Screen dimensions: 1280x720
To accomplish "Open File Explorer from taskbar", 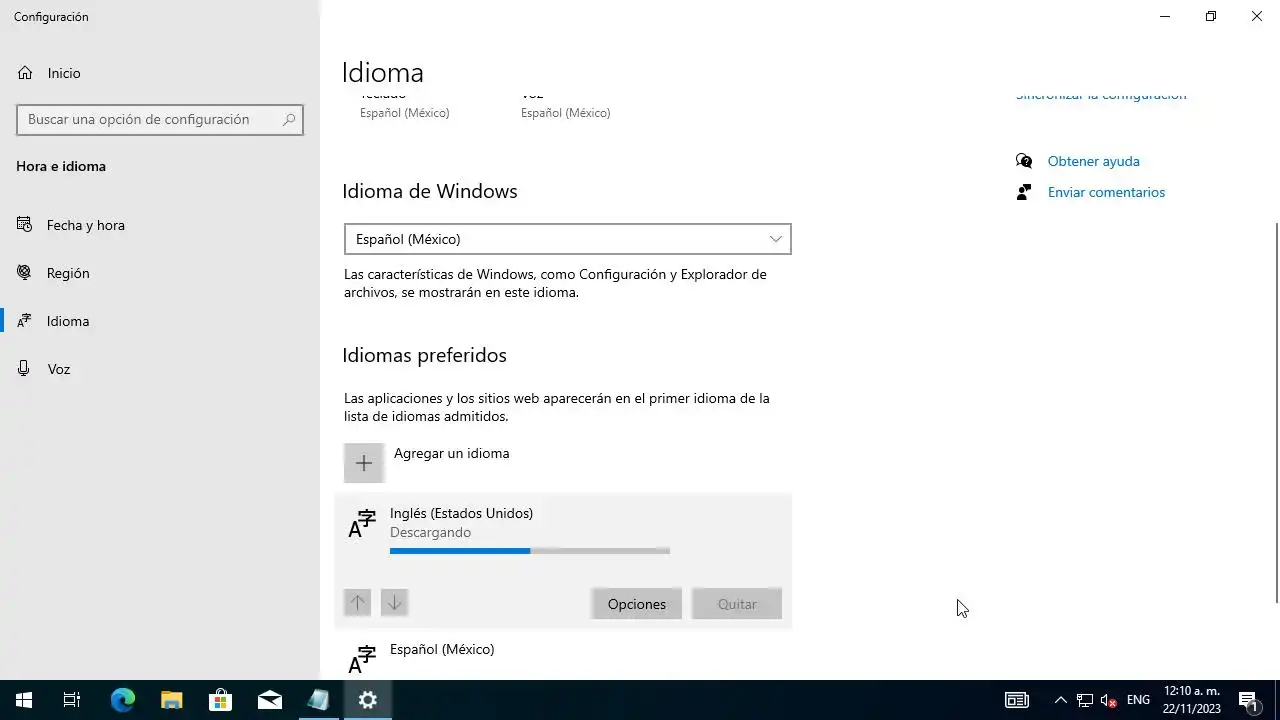I will pos(172,700).
